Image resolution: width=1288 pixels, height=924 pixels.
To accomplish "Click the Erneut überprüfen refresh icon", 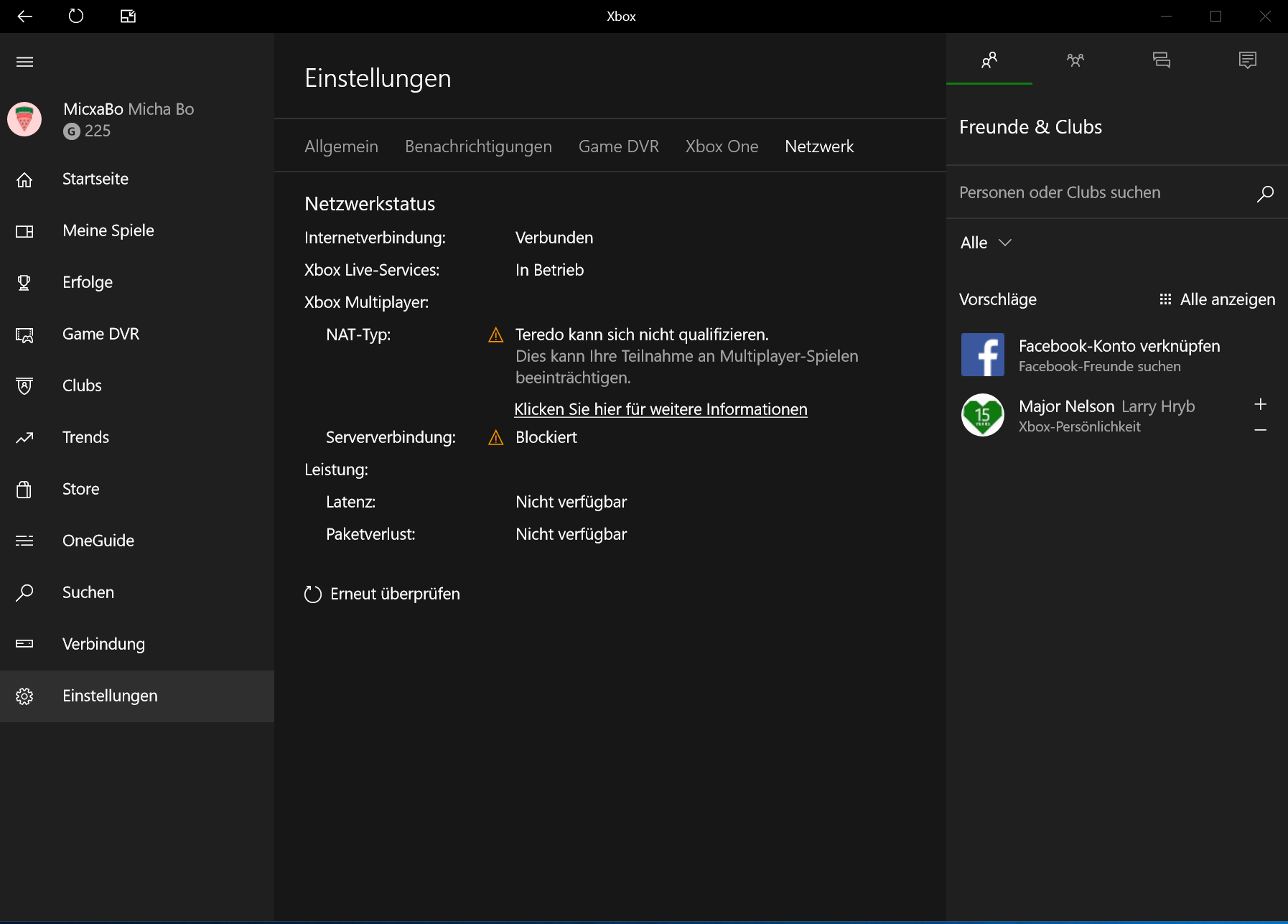I will pos(313,594).
